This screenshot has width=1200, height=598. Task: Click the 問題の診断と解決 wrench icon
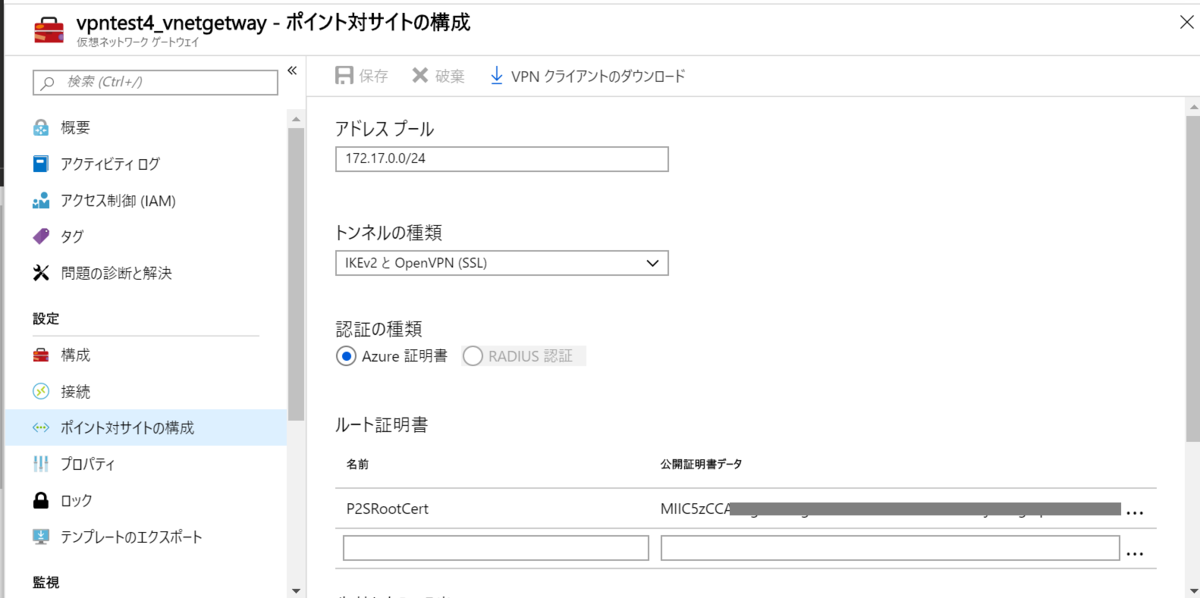pos(41,273)
